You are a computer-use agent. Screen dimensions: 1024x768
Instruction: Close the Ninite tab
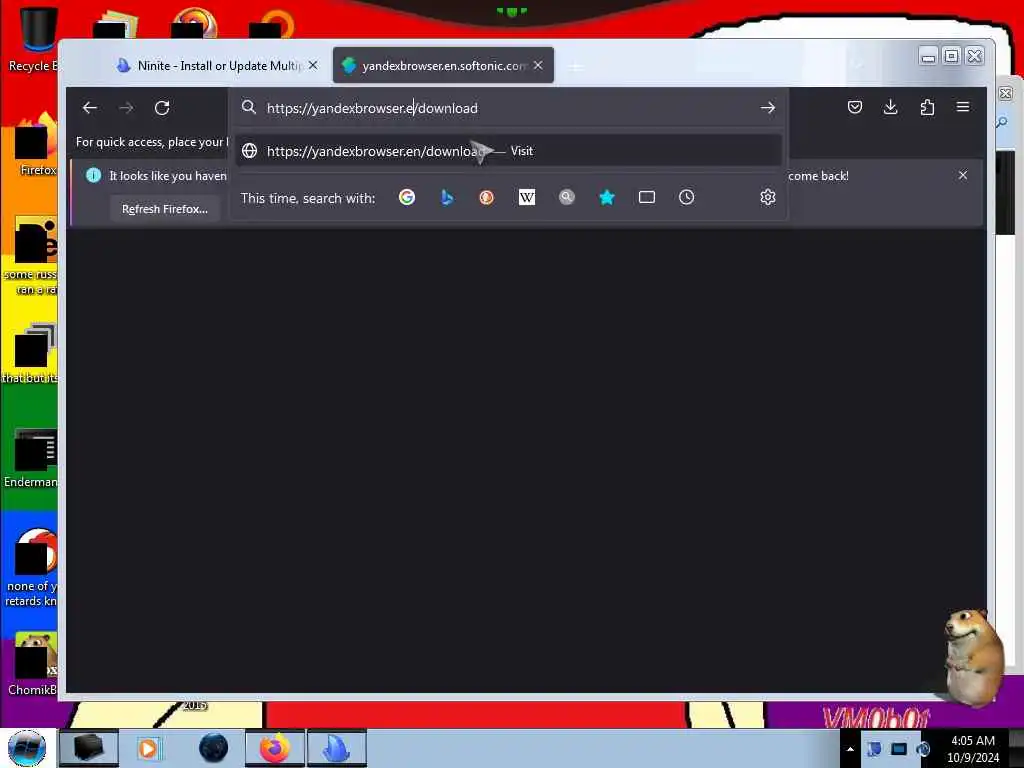[x=313, y=65]
